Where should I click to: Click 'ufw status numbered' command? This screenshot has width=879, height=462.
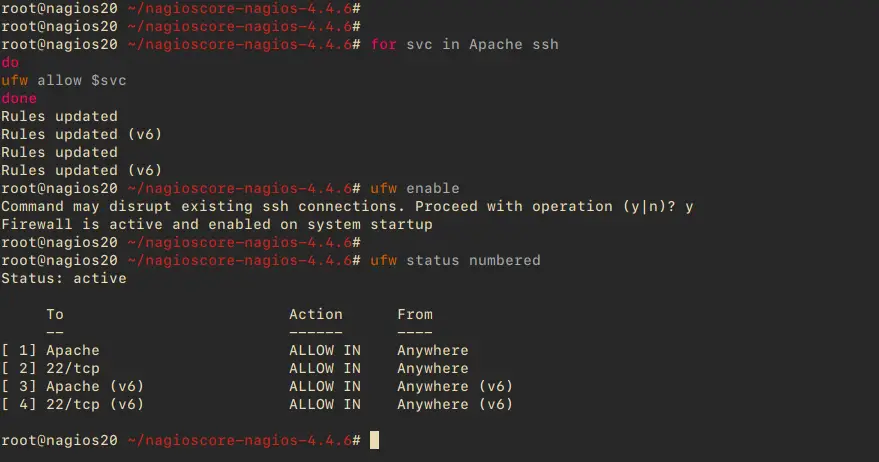point(455,260)
